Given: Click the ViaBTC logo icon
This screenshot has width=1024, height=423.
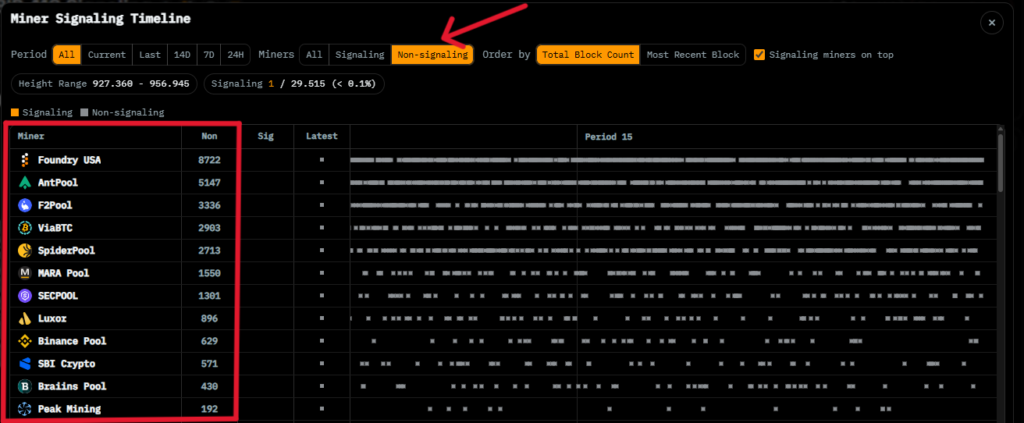Looking at the screenshot, I should click(25, 228).
